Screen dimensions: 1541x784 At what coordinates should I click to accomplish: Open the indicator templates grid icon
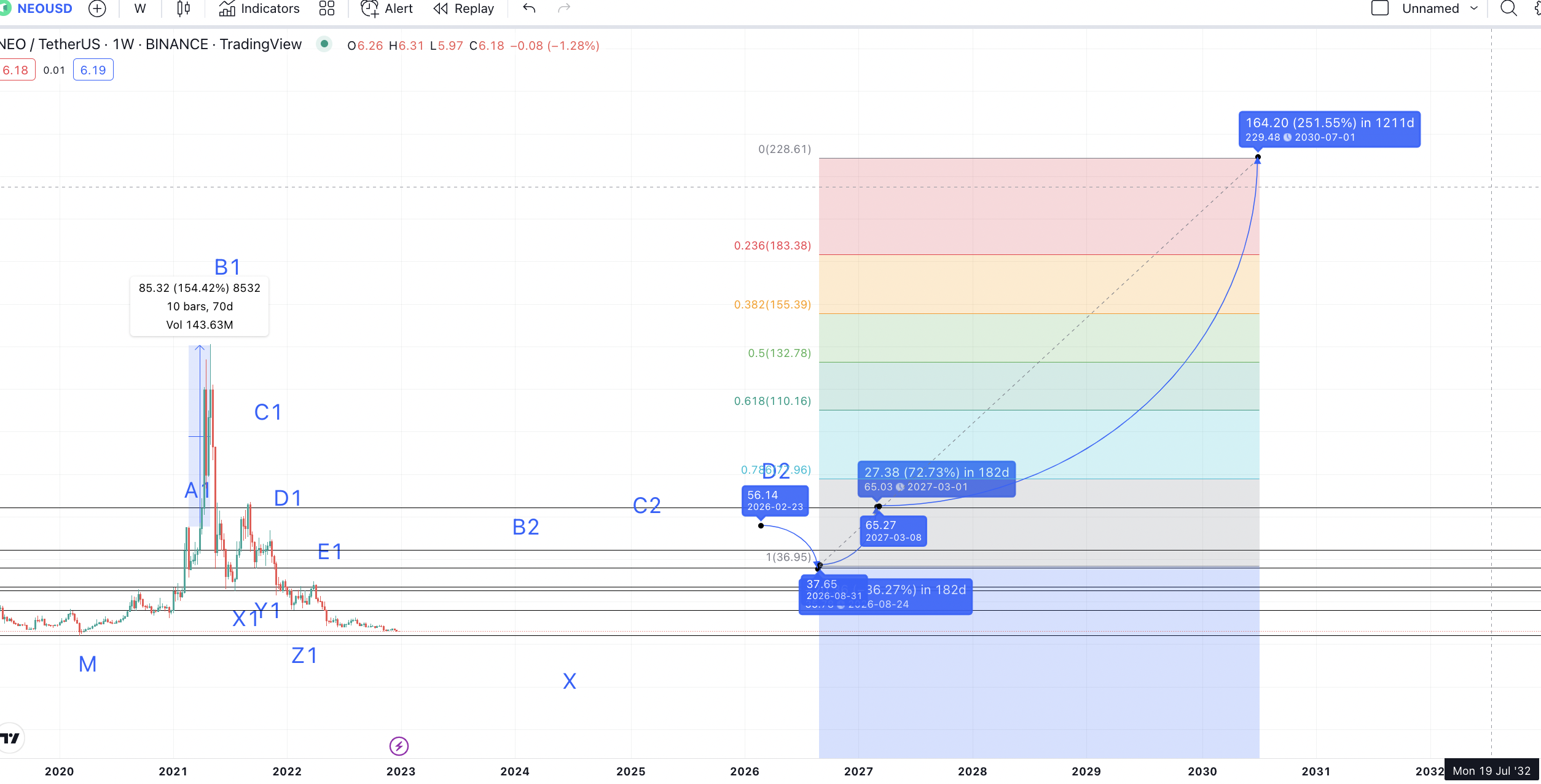pos(327,9)
